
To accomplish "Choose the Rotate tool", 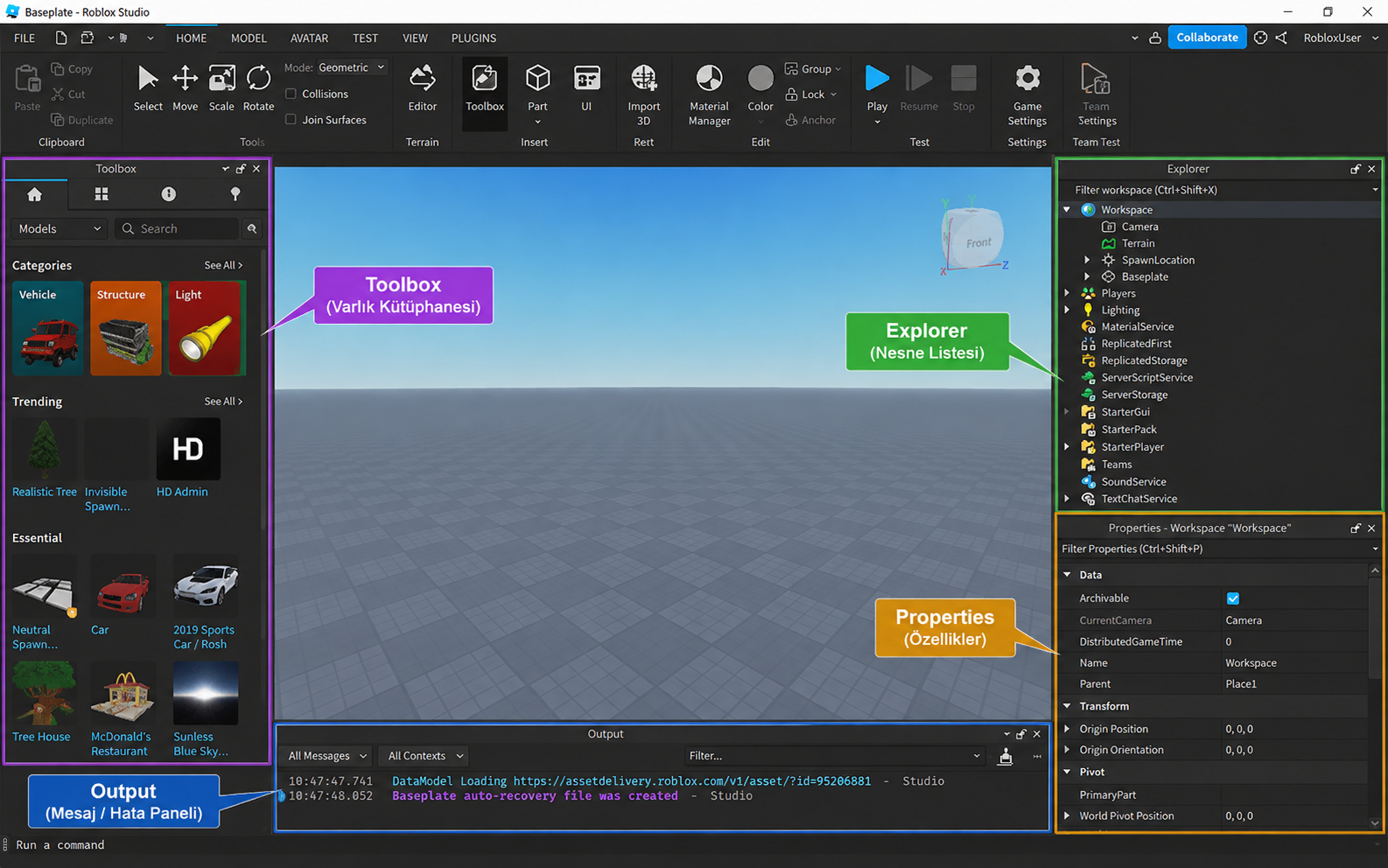I will (258, 88).
